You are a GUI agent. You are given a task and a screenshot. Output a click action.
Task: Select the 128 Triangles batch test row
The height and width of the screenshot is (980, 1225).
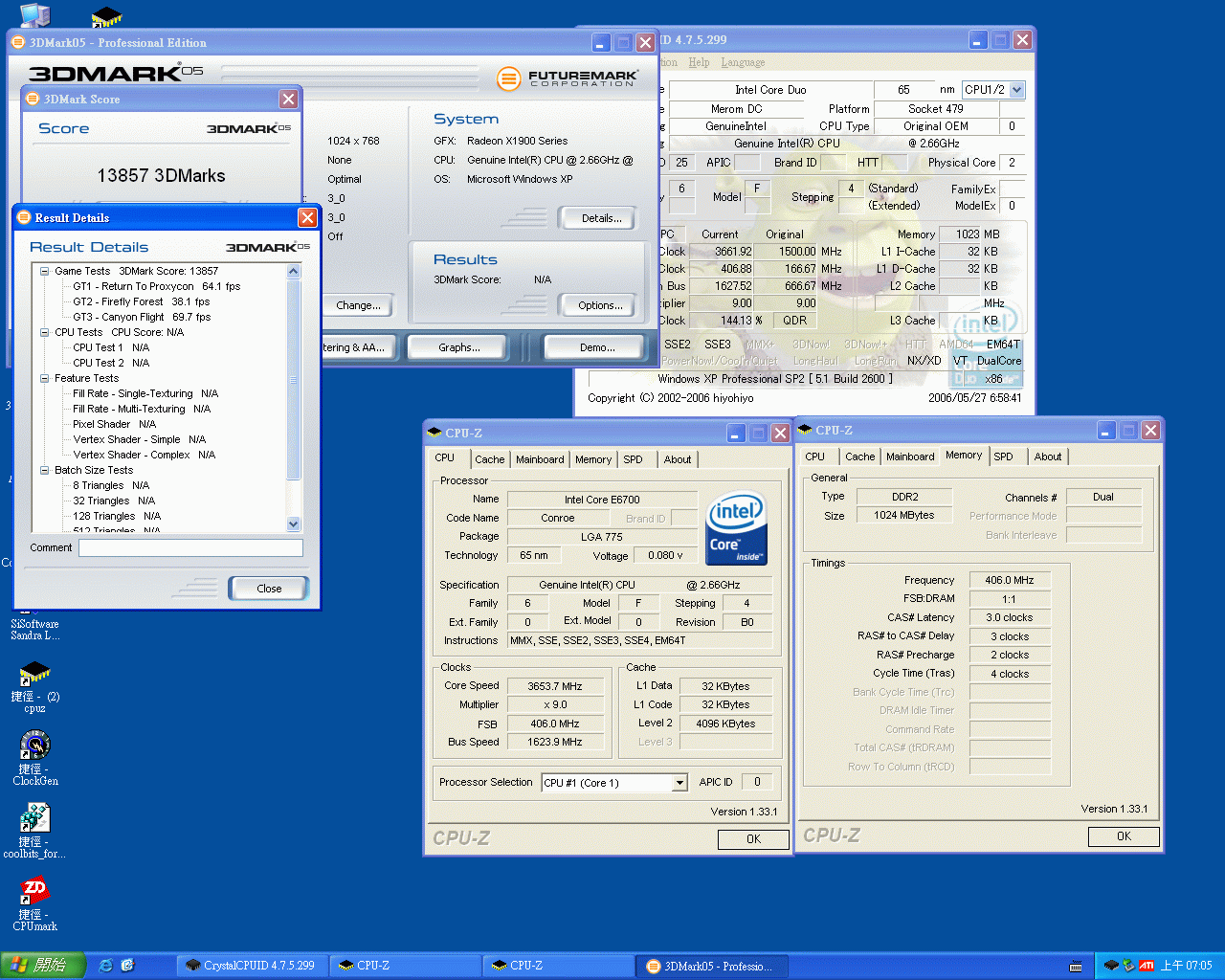pos(117,516)
